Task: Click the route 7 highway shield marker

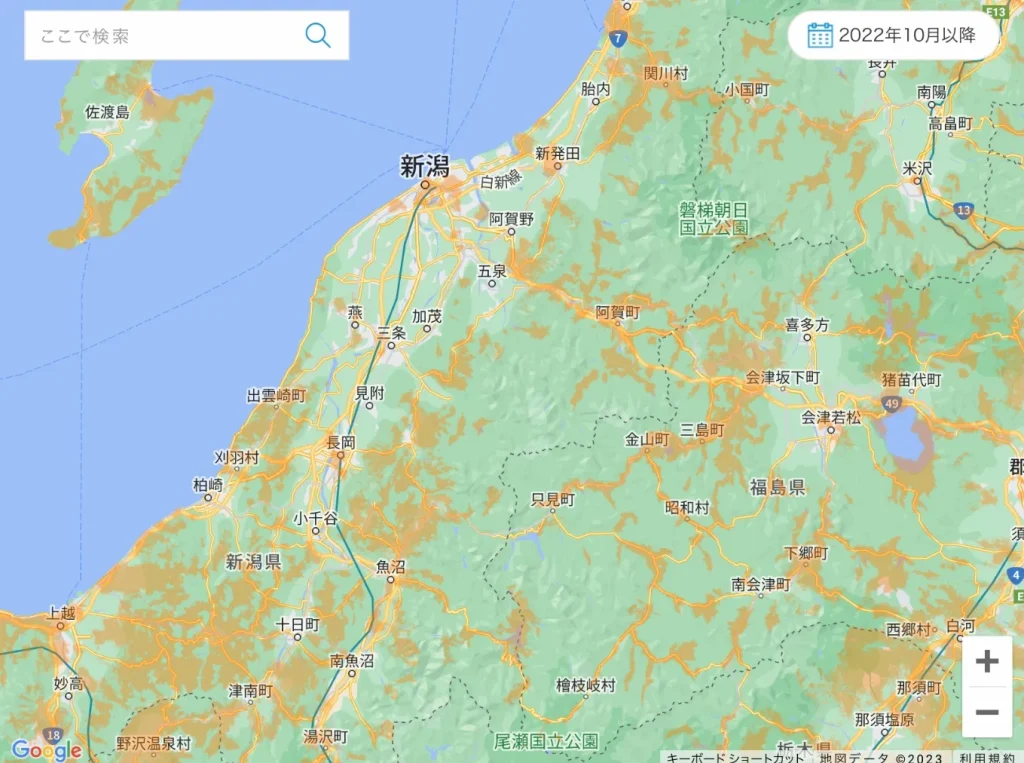Action: point(617,38)
